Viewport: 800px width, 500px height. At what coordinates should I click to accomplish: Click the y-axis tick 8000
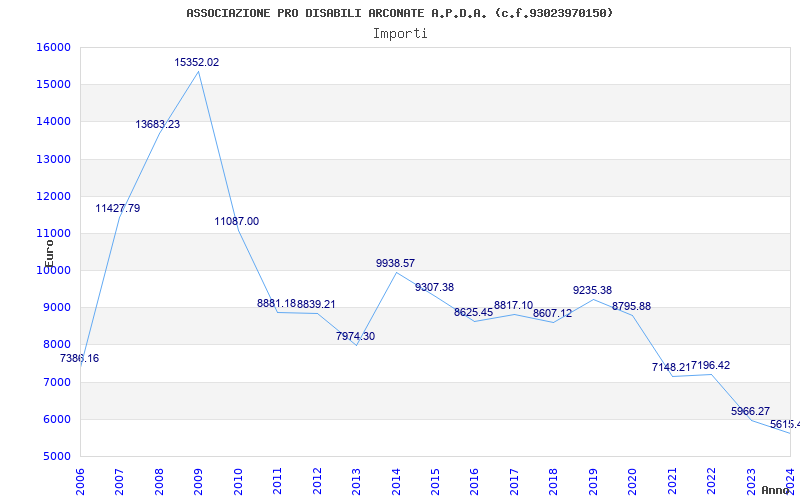coord(56,345)
